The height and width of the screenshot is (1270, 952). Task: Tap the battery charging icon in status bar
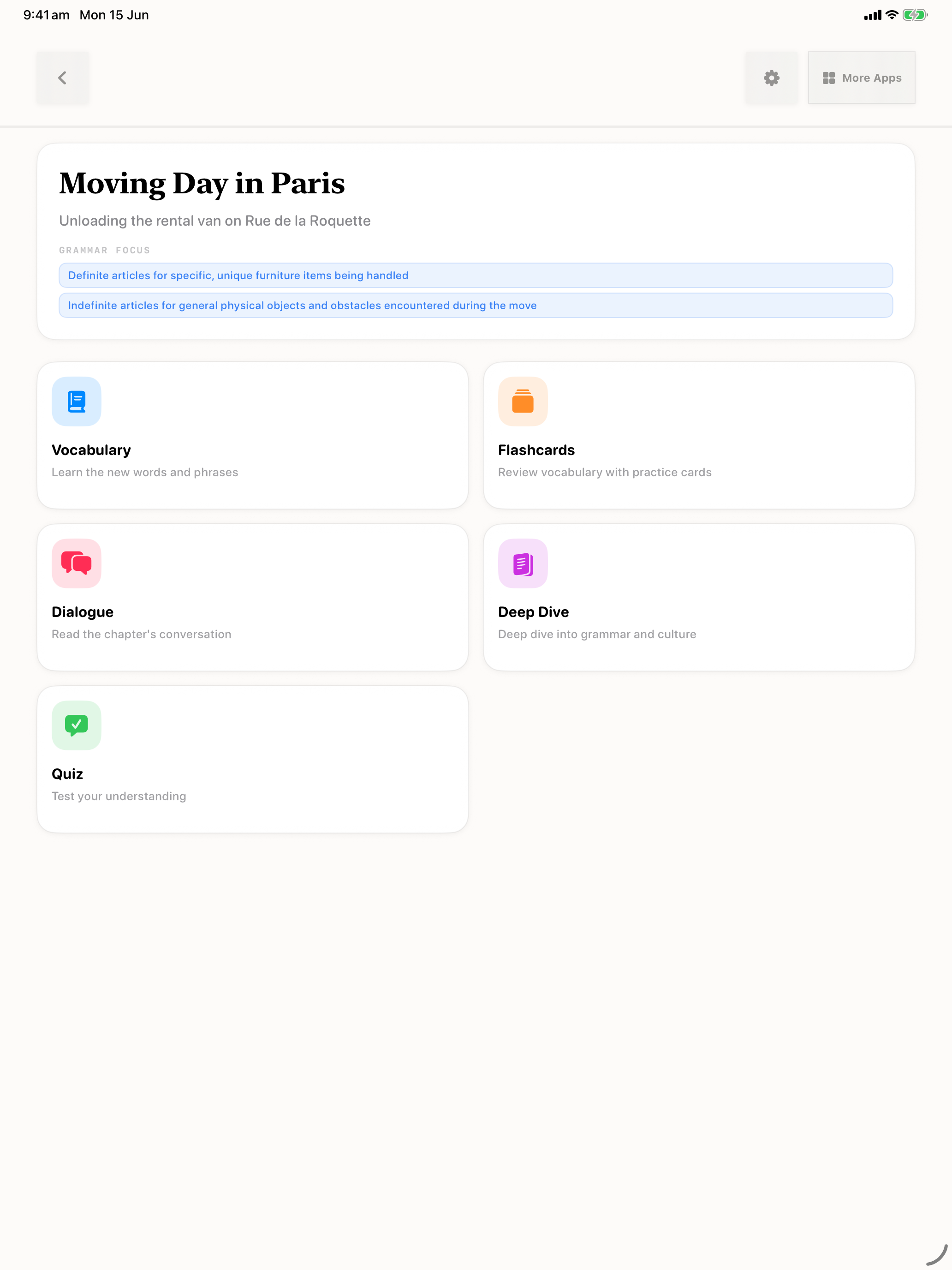[915, 15]
